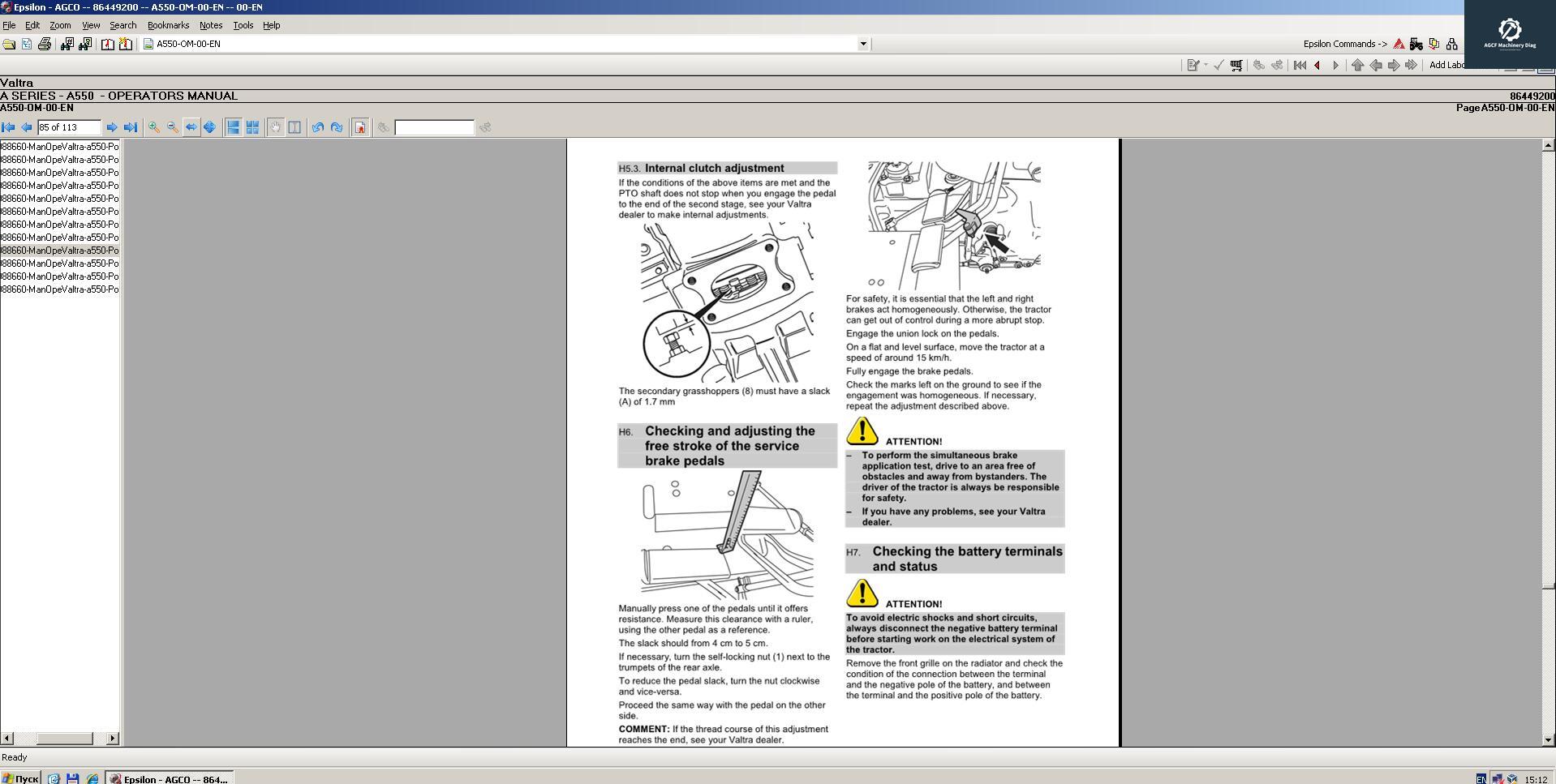Open the A550-OM-00-EN document dropdown
The image size is (1556, 784).
[x=862, y=44]
